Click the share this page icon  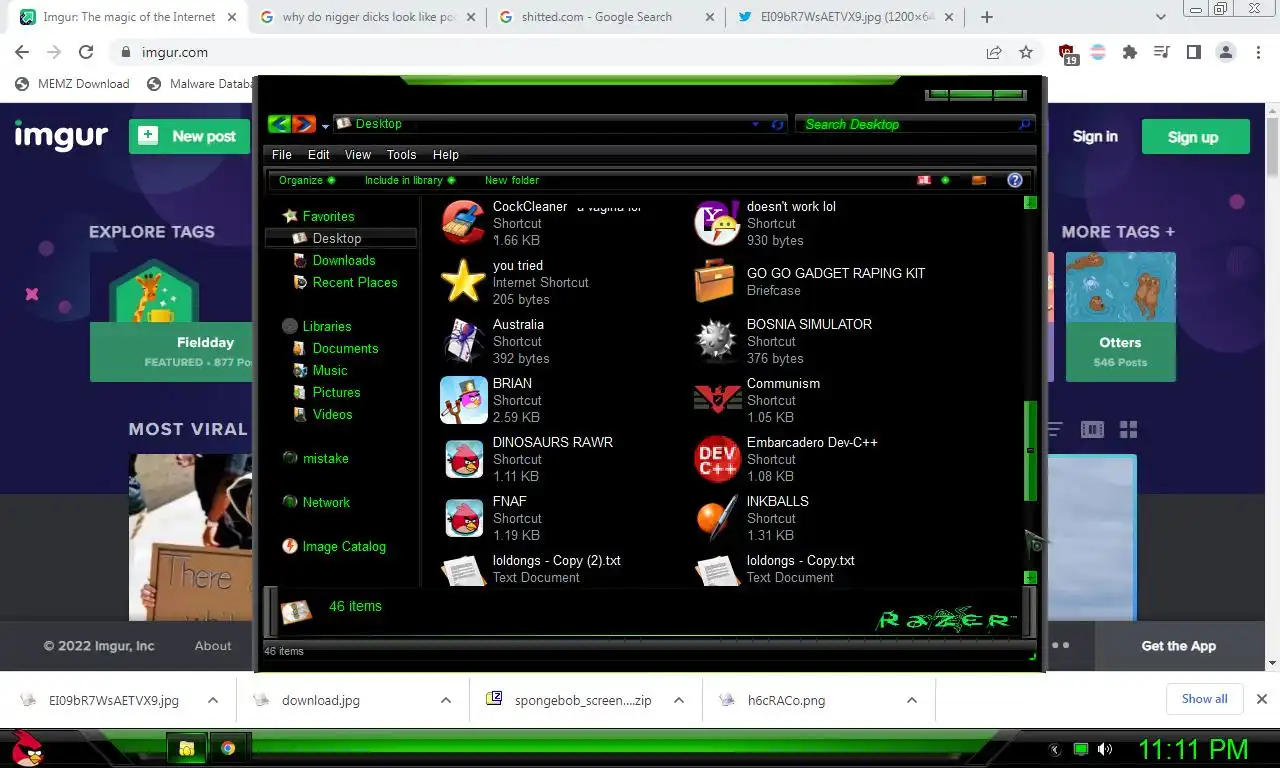[x=994, y=52]
